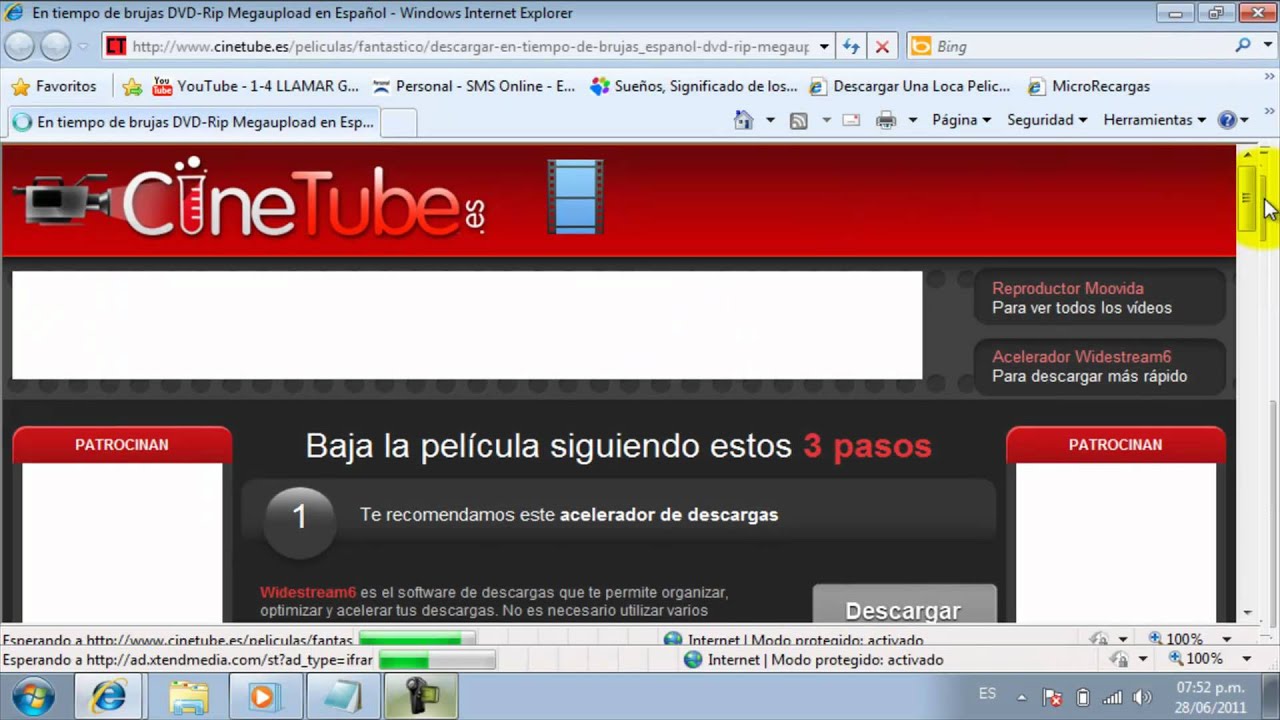Image resolution: width=1280 pixels, height=720 pixels.
Task: Click the browser Forward arrow button
Action: point(55,46)
